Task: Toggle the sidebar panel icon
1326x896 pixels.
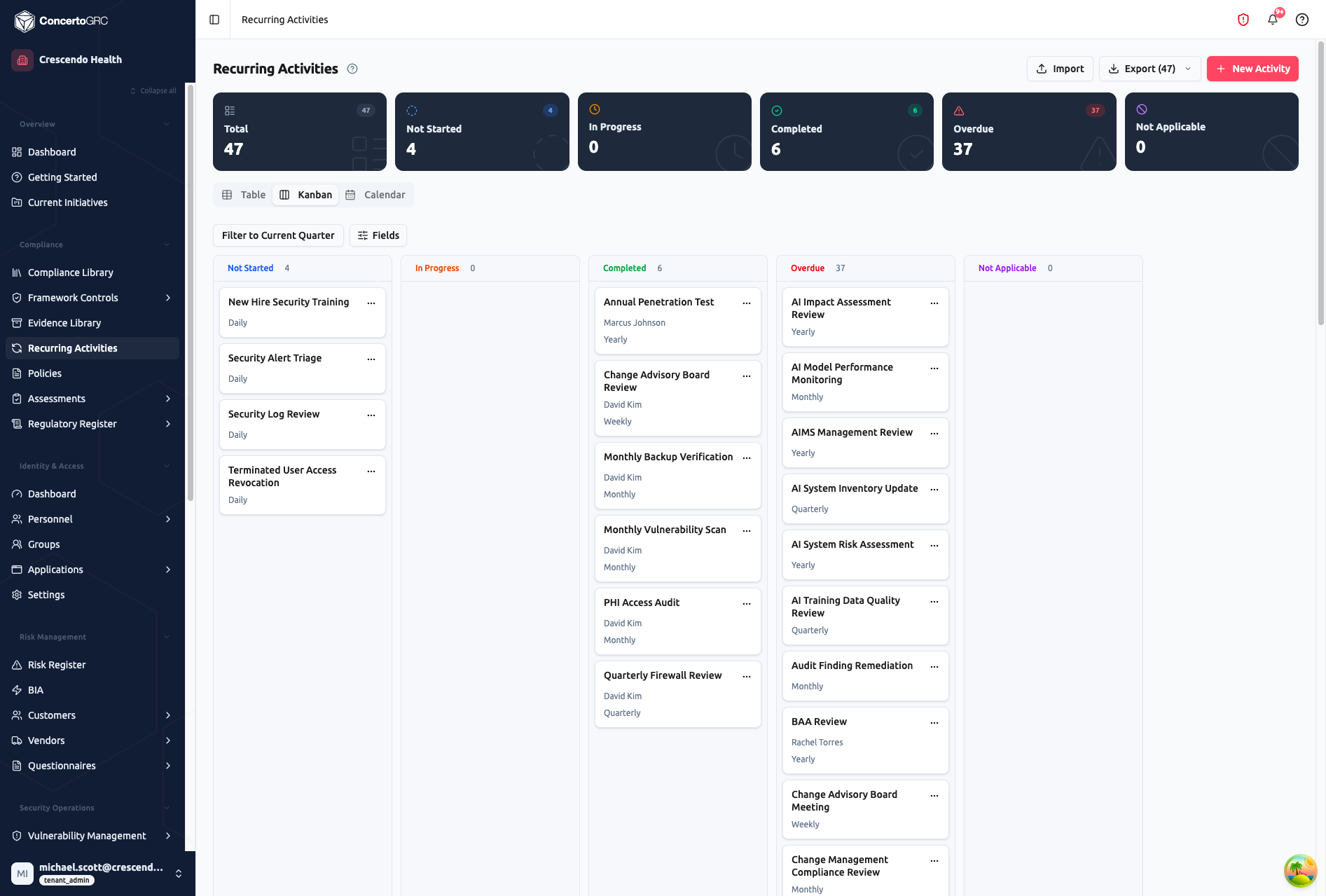Action: [x=214, y=20]
